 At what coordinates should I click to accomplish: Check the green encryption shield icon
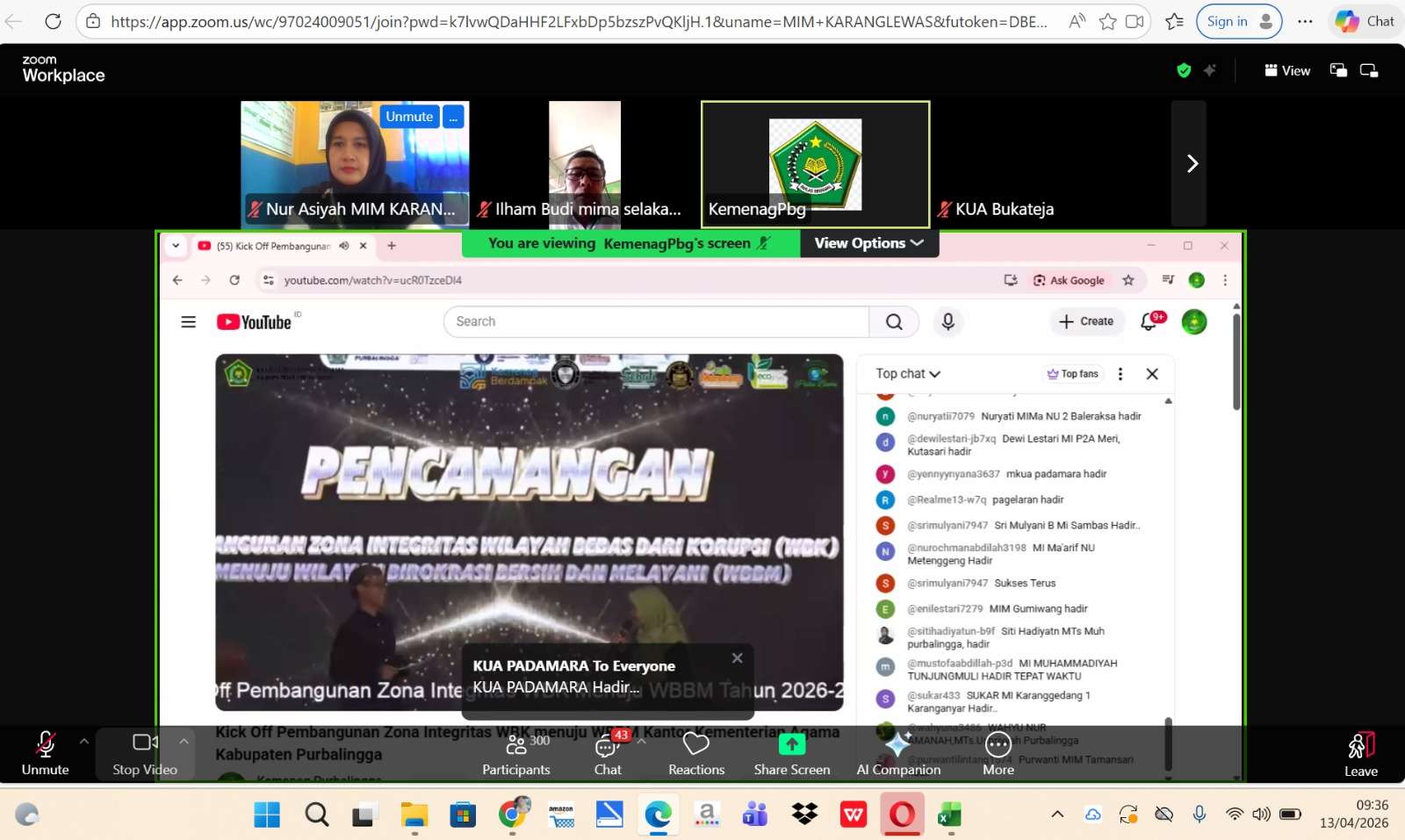pyautogui.click(x=1184, y=70)
